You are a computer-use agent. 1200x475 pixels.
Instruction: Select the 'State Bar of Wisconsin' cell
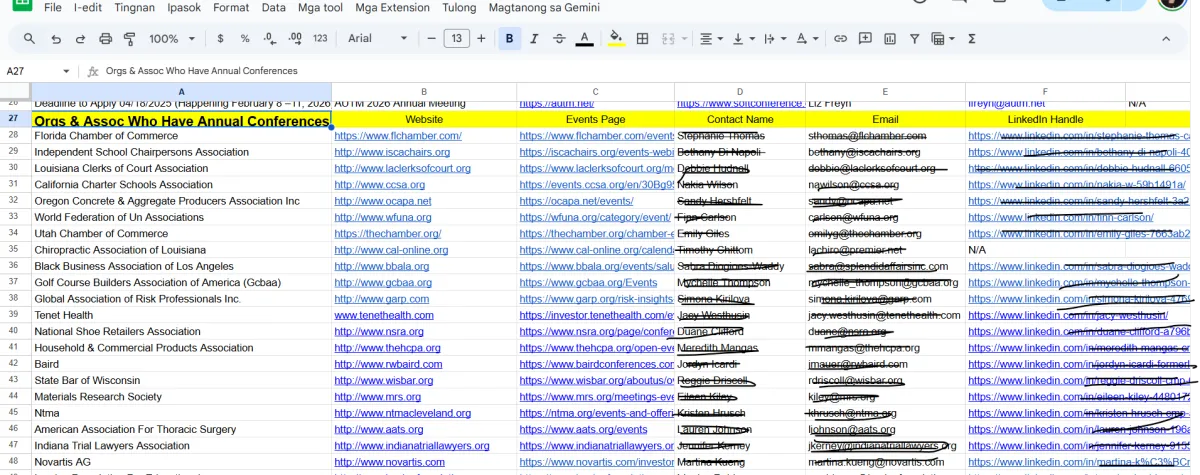181,381
